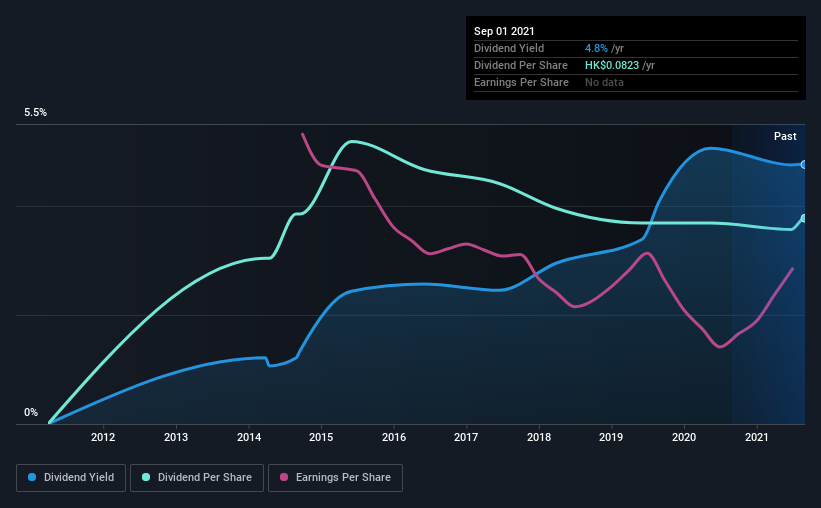The image size is (821, 508).
Task: Select the 2012 label on the x-axis
Action: pos(103,437)
